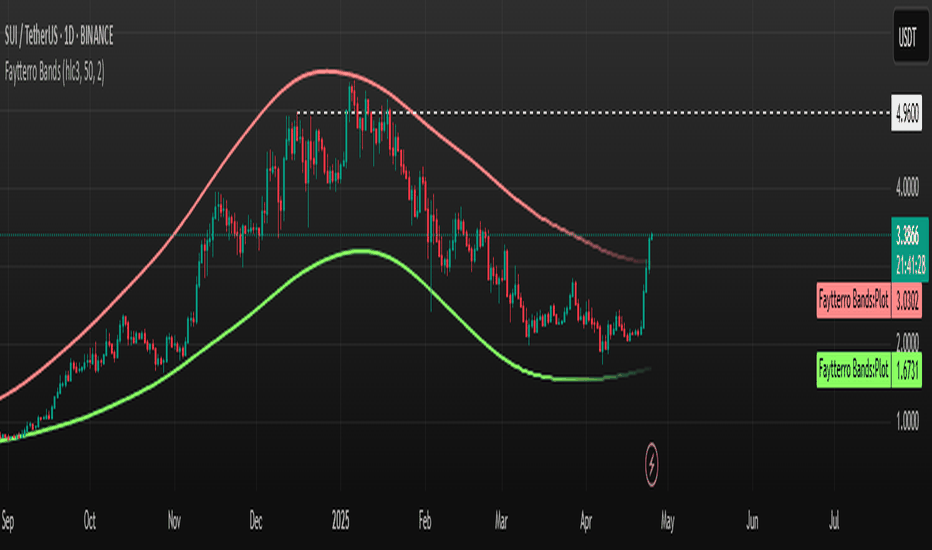Click the Mar time axis label
Screen dimensions: 932x550
pyautogui.click(x=501, y=521)
